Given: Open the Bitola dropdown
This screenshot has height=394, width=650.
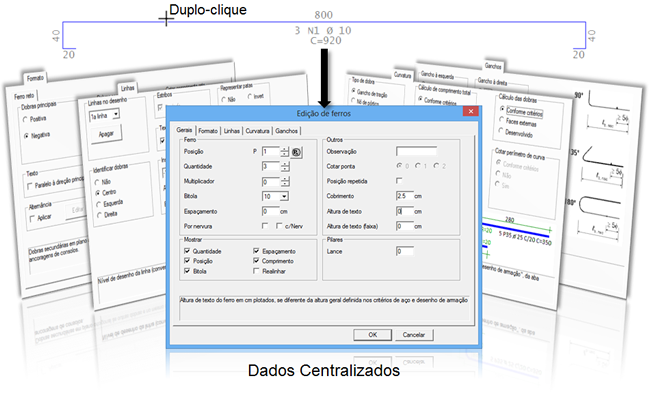Looking at the screenshot, I should click(x=284, y=196).
